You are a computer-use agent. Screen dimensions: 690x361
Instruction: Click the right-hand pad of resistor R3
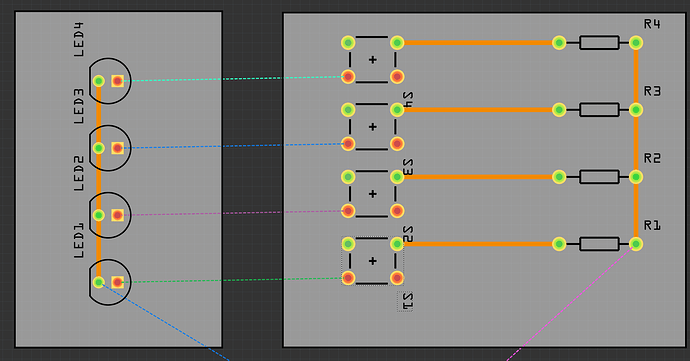636,110
